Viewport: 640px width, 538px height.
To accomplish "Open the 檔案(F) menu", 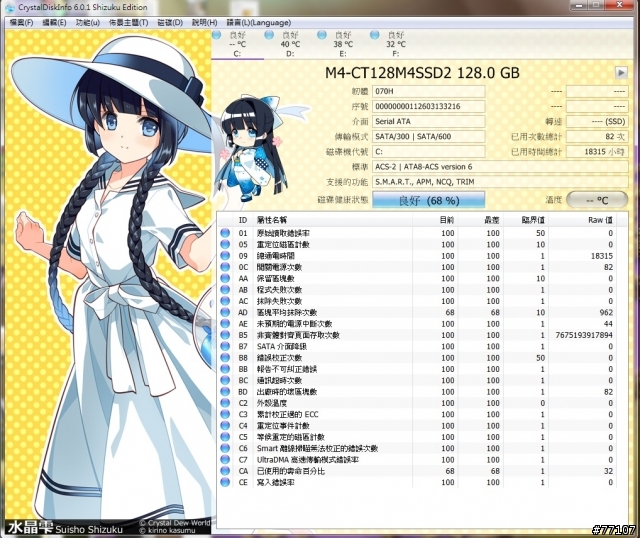I will point(21,22).
